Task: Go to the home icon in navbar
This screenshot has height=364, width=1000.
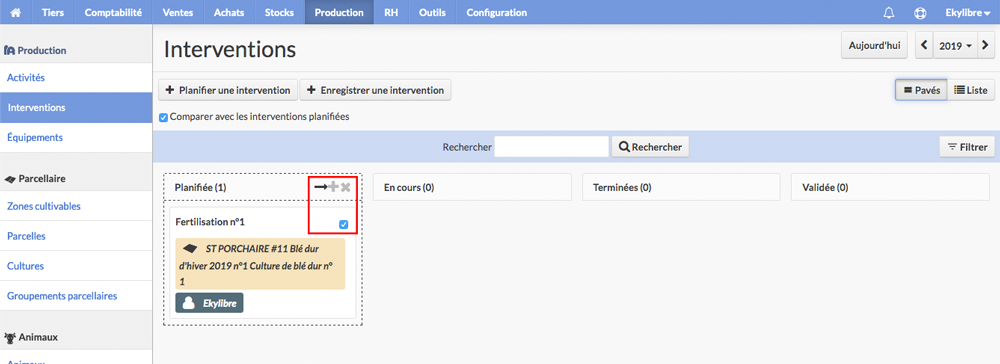Action: tap(15, 12)
